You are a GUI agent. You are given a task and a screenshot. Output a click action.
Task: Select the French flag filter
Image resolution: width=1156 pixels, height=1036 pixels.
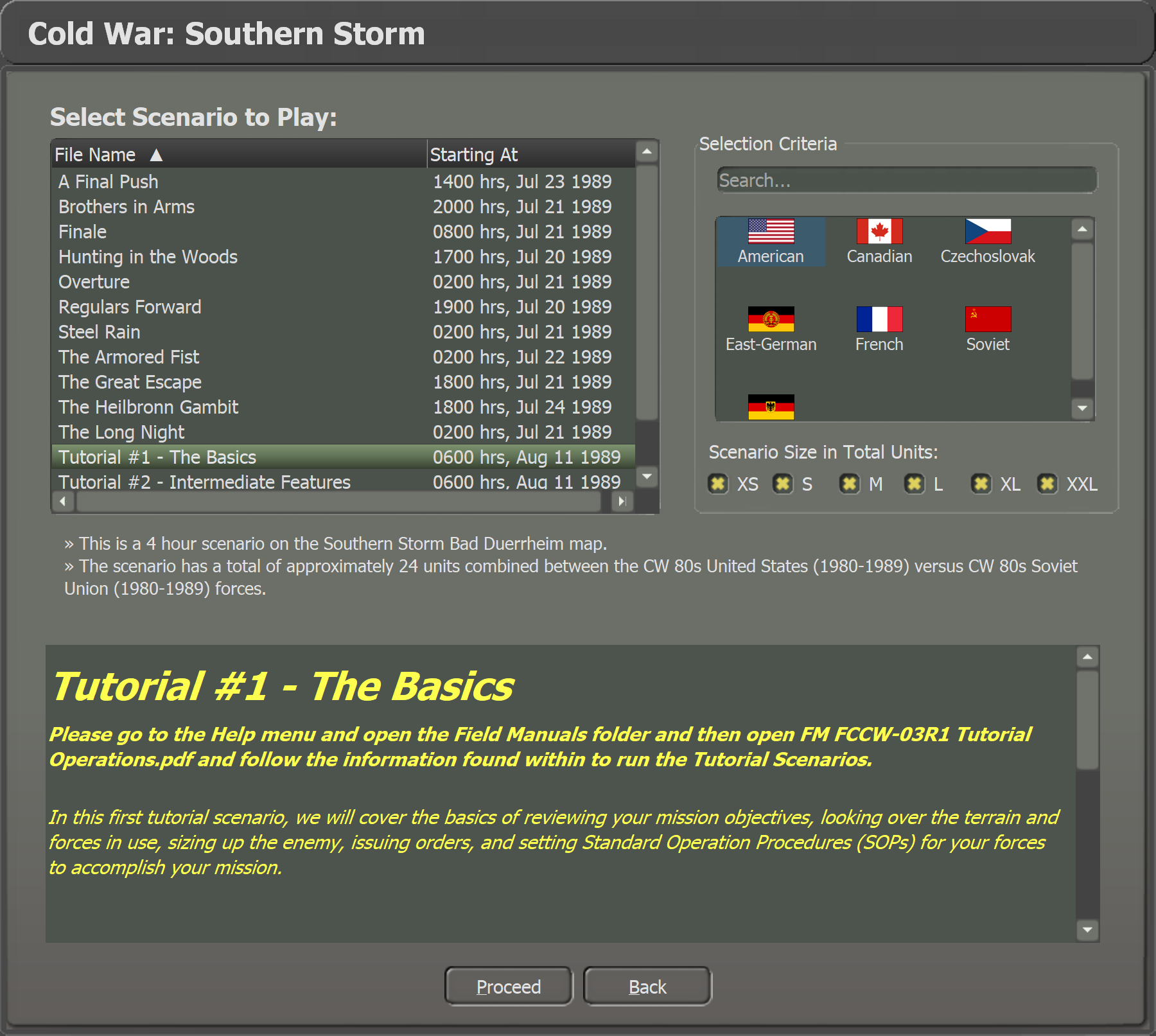coord(879,329)
